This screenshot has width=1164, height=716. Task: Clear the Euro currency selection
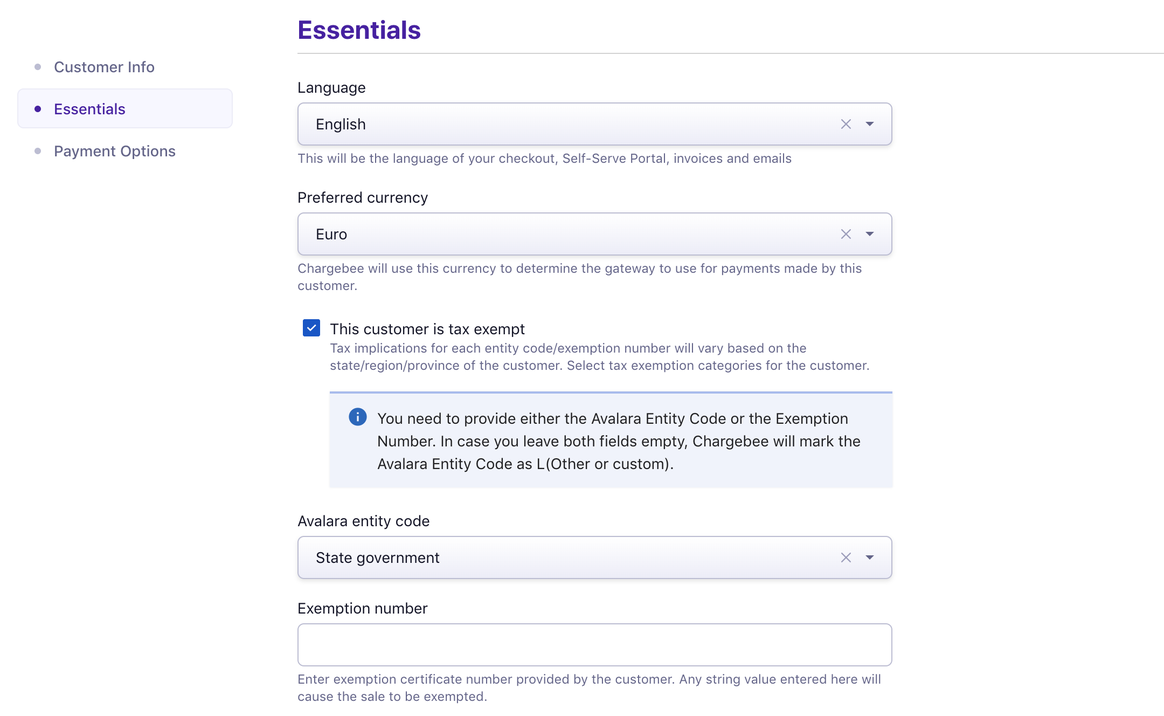[x=846, y=234]
